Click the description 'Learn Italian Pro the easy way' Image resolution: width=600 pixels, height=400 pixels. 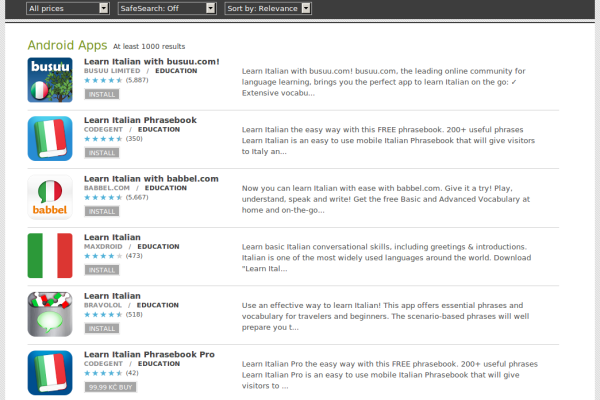pos(390,375)
